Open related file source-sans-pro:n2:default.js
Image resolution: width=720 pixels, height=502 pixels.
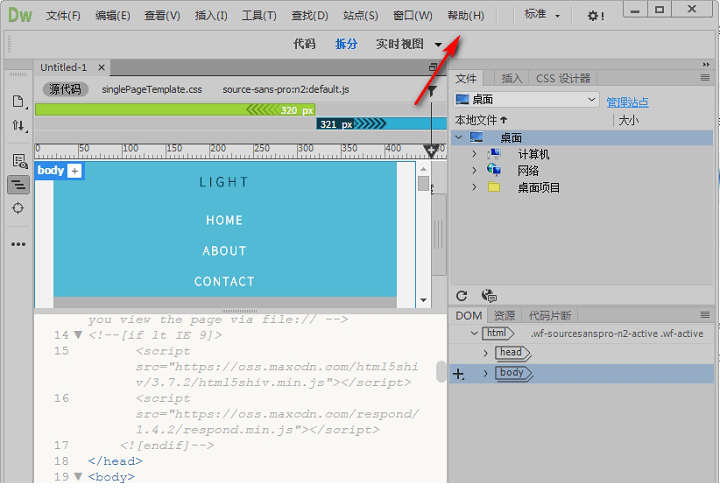tap(286, 89)
